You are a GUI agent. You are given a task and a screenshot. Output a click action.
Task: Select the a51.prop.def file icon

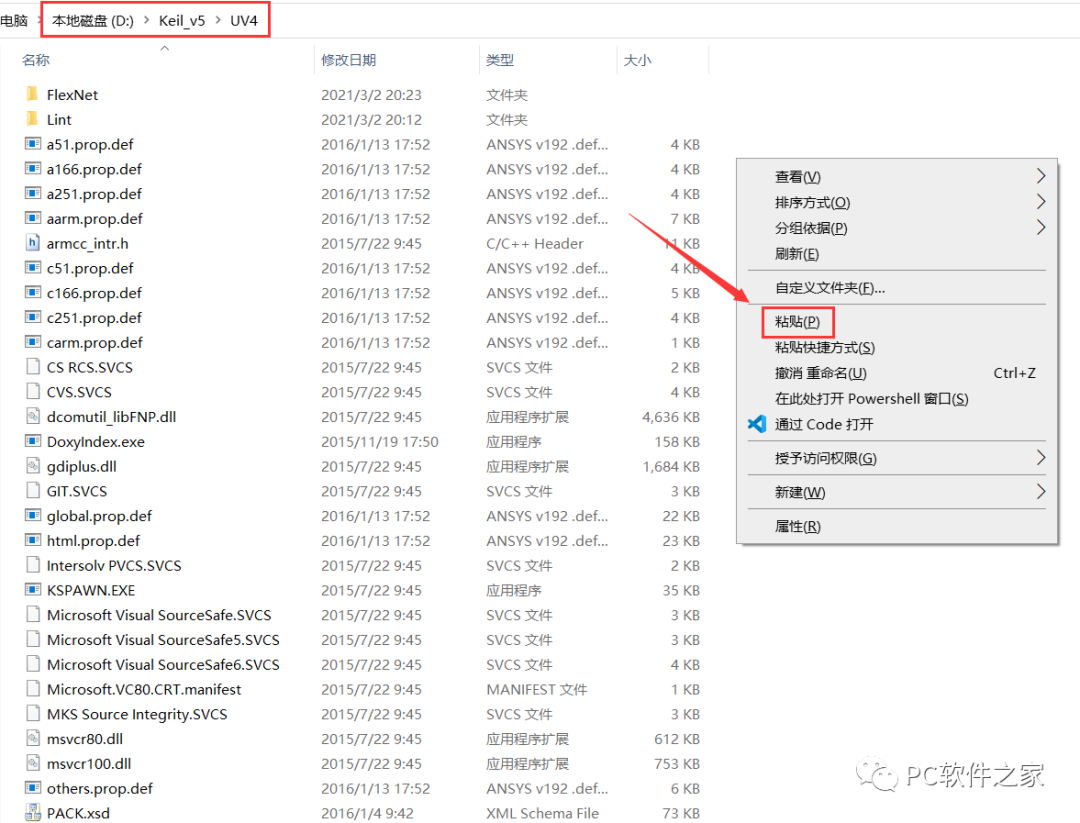tap(32, 144)
